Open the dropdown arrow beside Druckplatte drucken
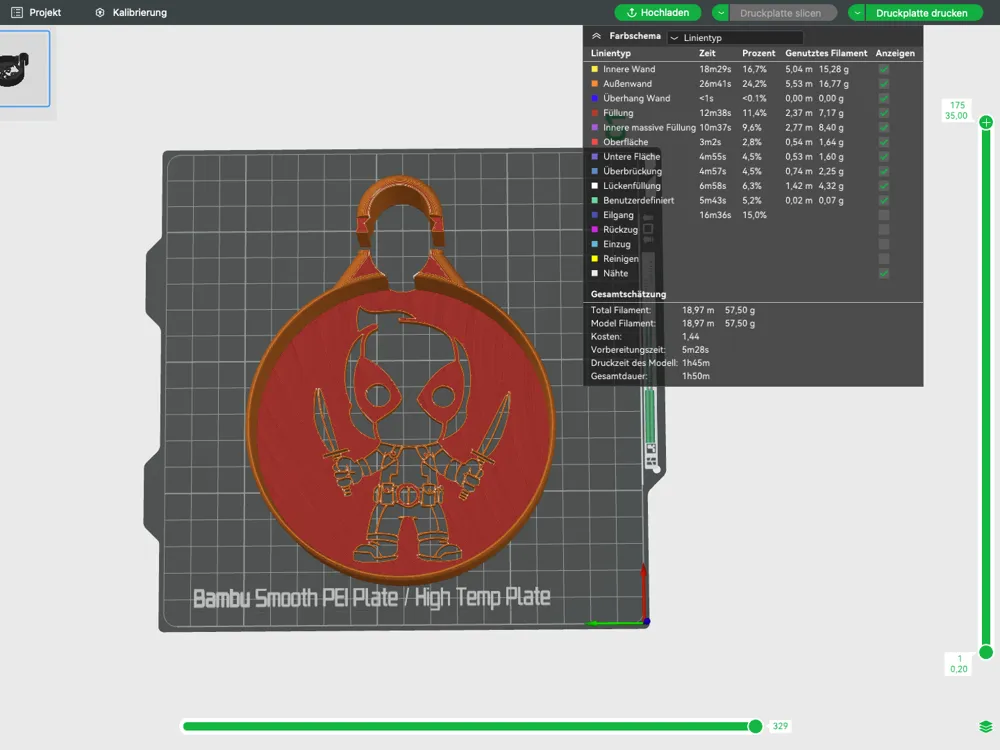 pos(857,13)
